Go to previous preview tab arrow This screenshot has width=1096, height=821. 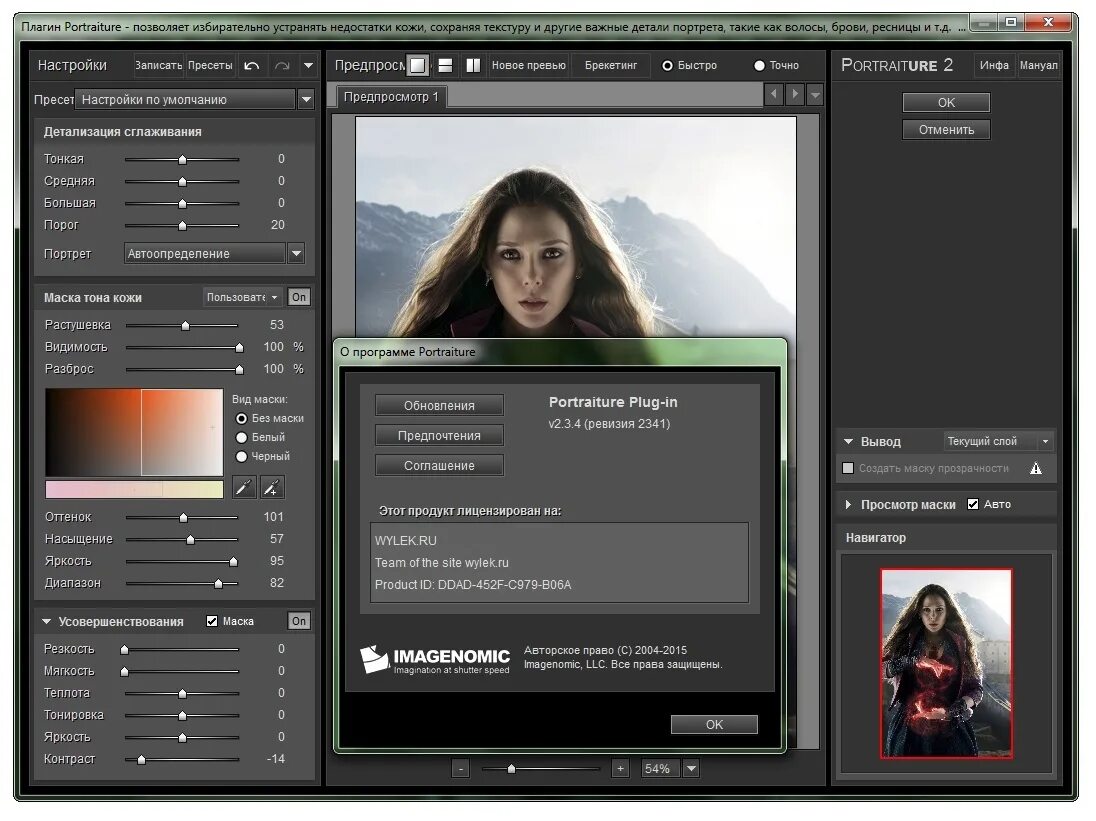click(x=773, y=94)
